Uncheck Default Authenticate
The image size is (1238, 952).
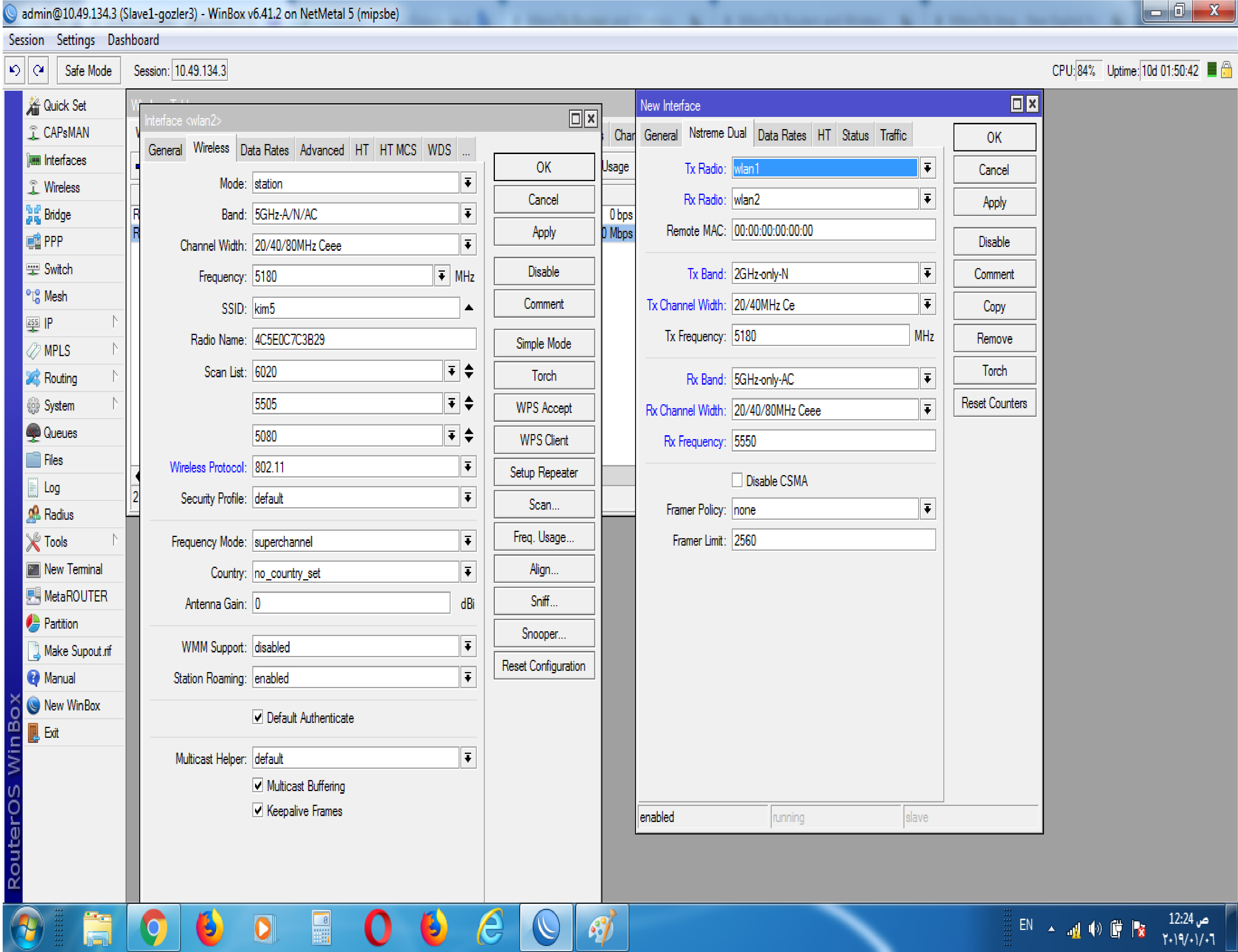(x=259, y=717)
